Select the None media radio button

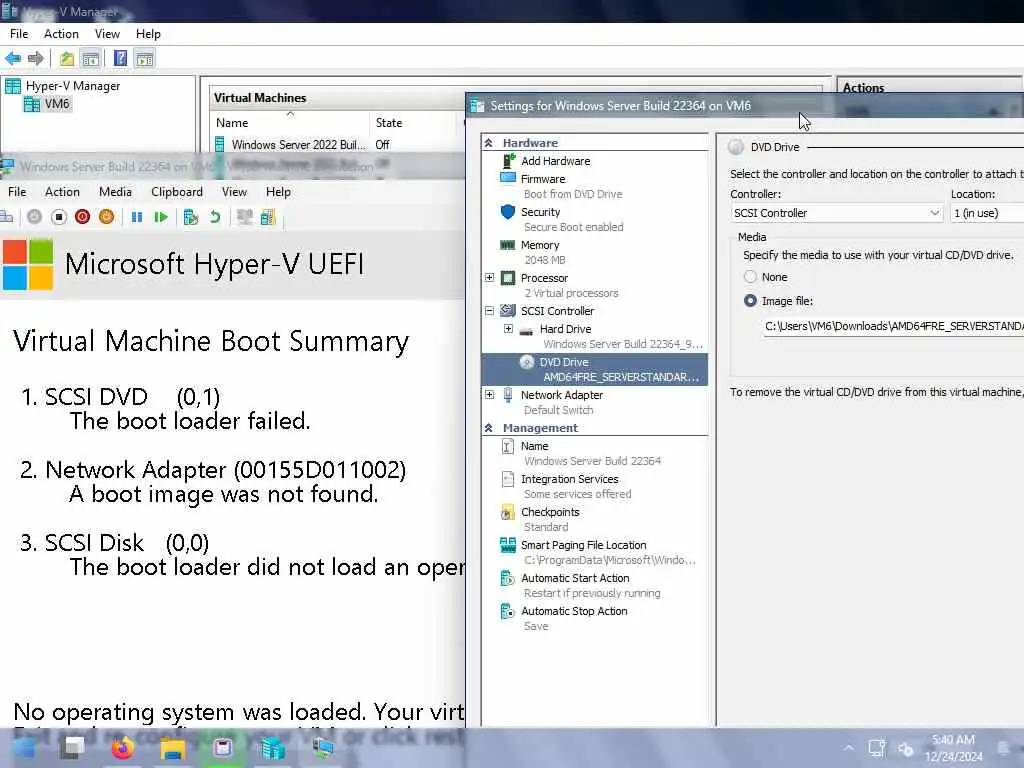point(750,277)
